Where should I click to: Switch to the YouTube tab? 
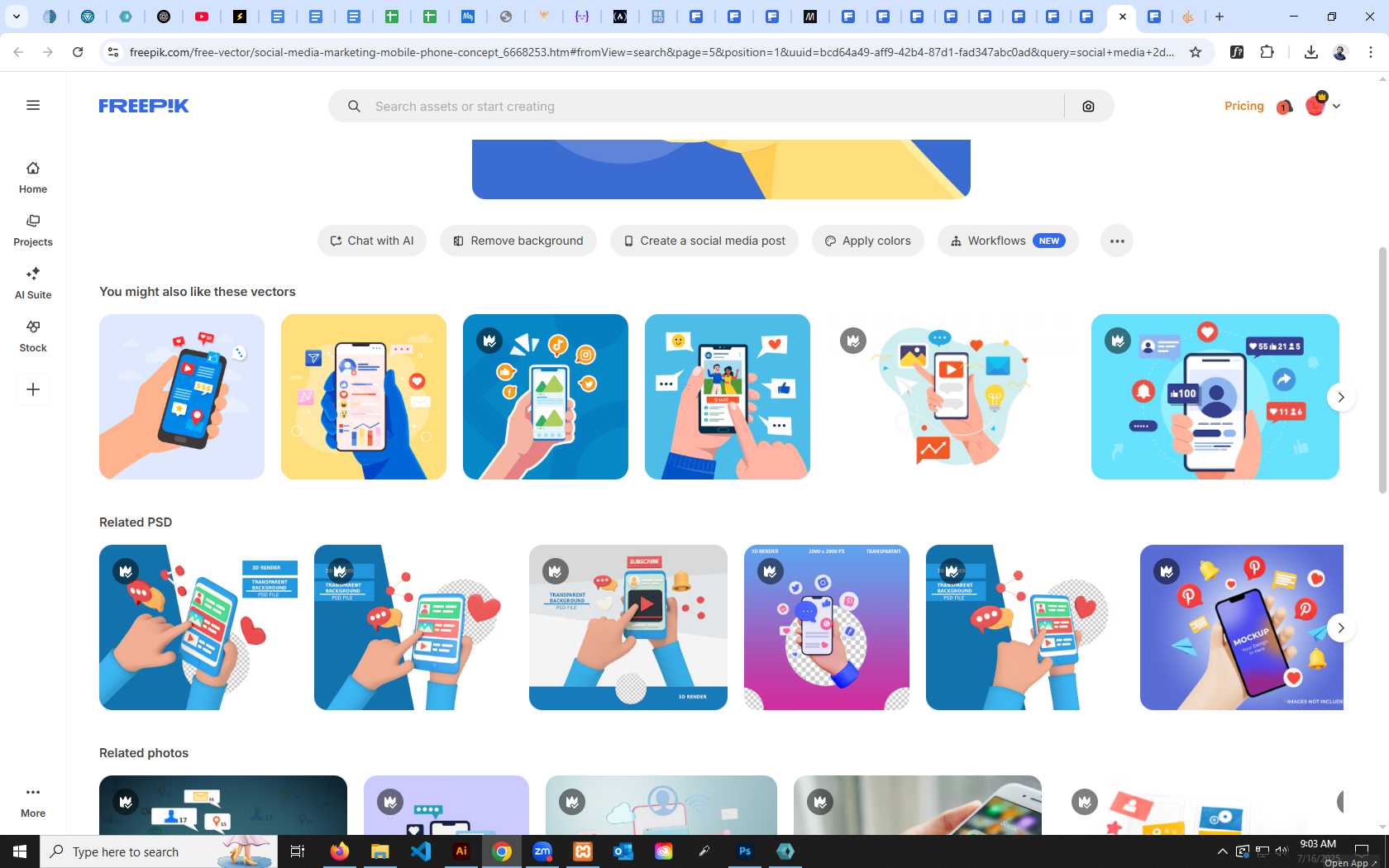click(x=202, y=17)
